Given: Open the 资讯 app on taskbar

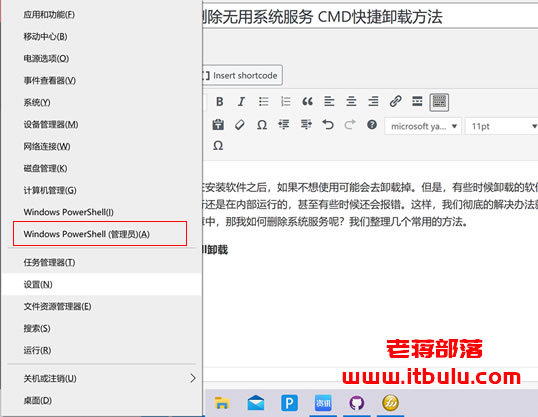Looking at the screenshot, I should tap(323, 403).
